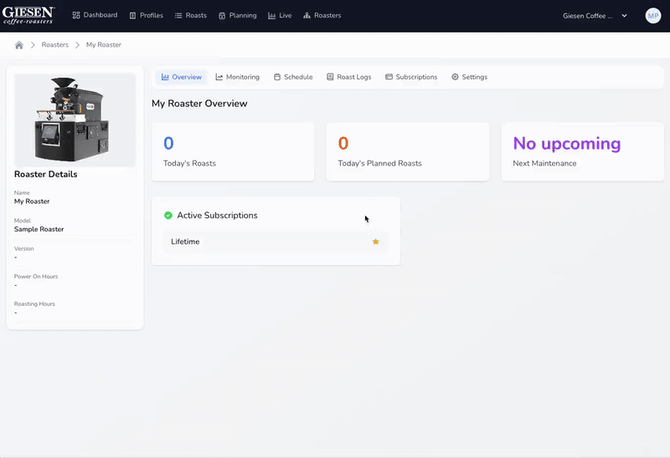Screen dimensions: 670x458
Task: Click the GIESEN coffee-roasters logo
Action: pyautogui.click(x=28, y=15)
